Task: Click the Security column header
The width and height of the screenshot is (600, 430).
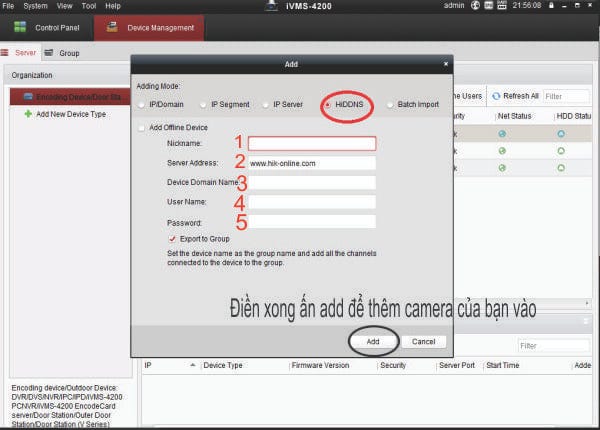Action: (x=393, y=365)
